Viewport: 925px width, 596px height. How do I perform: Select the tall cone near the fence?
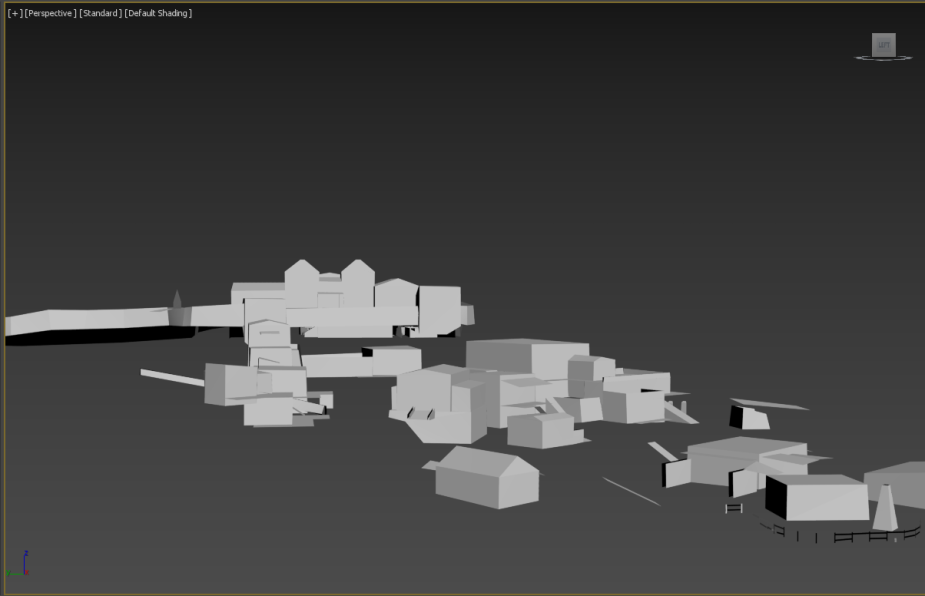885,507
